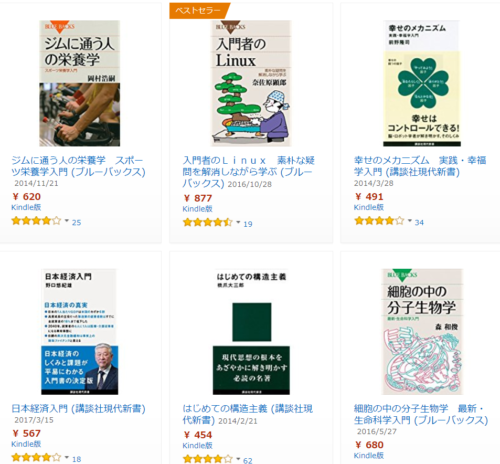The width and height of the screenshot is (500, 464).
Task: Open title link 細胞の中の分子生物学
Action: point(421,414)
